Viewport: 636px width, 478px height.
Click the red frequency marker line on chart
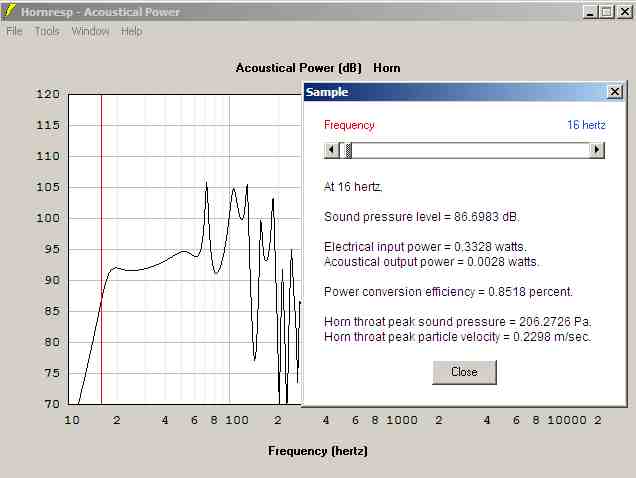coord(101,249)
